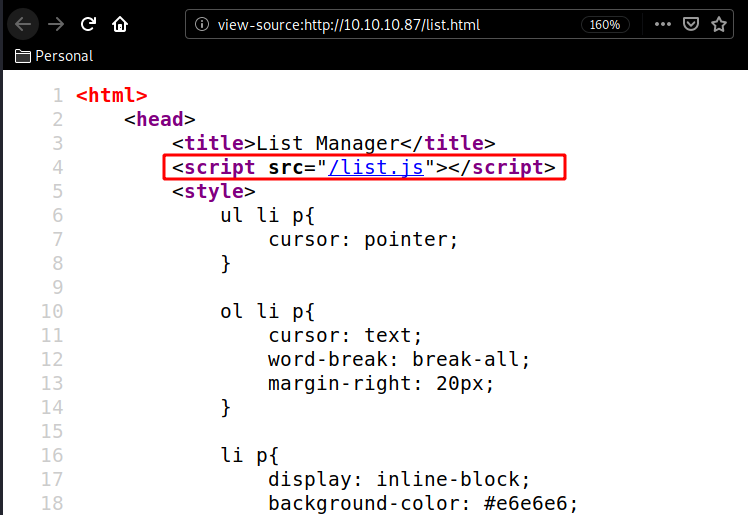Save page to Pocket
Image resolution: width=748 pixels, height=515 pixels.
(691, 24)
